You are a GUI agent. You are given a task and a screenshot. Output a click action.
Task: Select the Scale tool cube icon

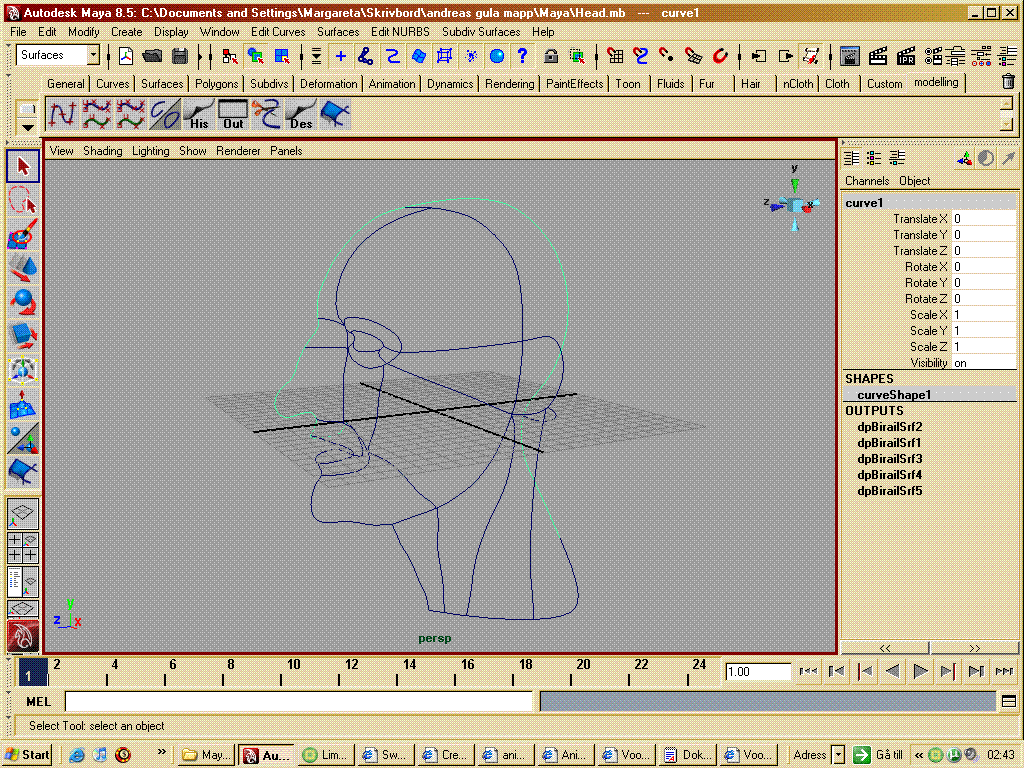tap(22, 335)
